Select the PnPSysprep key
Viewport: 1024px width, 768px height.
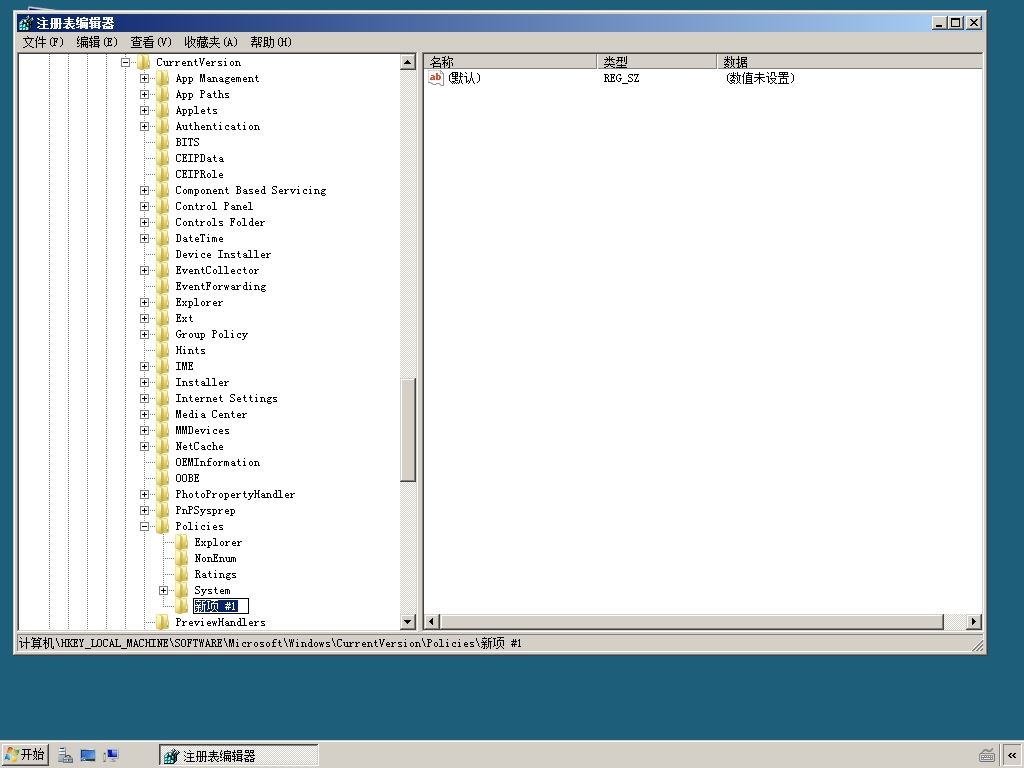[205, 511]
